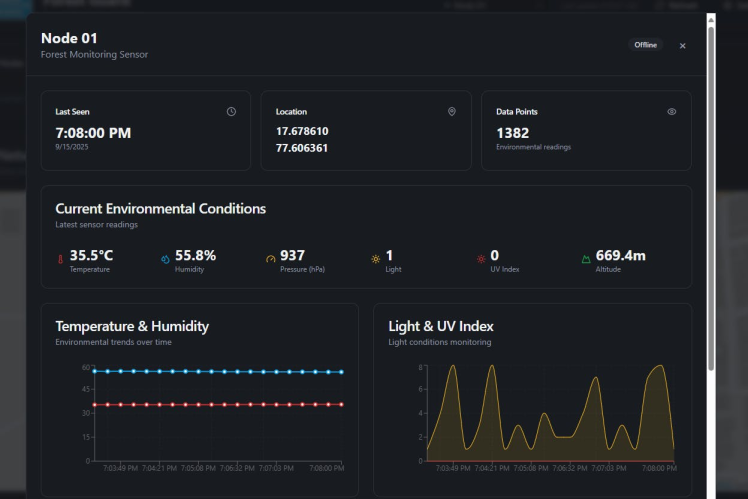Click the latitude value 17.678610
The height and width of the screenshot is (499, 748).
pos(302,131)
